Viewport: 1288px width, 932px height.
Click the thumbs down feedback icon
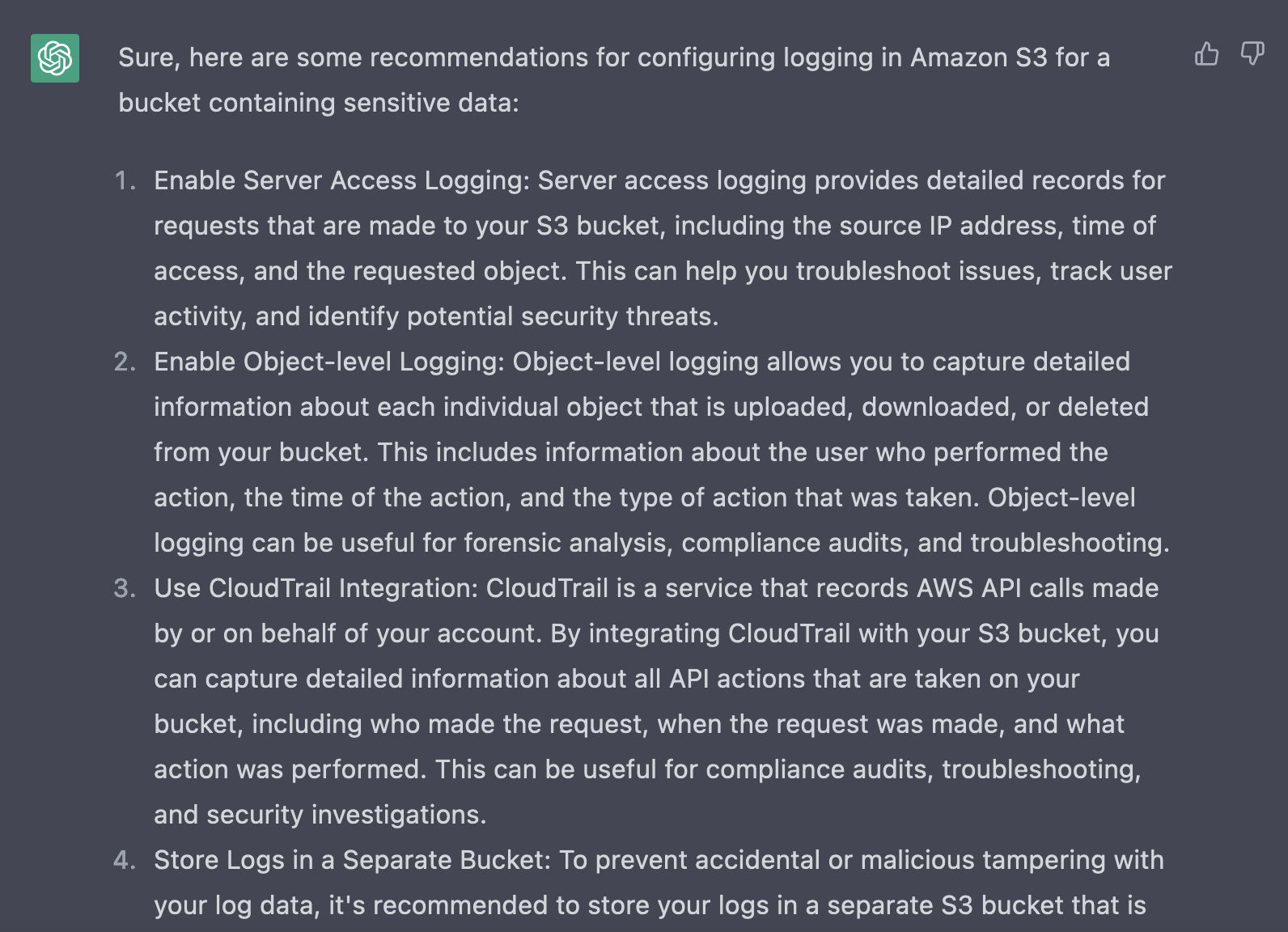pos(1252,54)
